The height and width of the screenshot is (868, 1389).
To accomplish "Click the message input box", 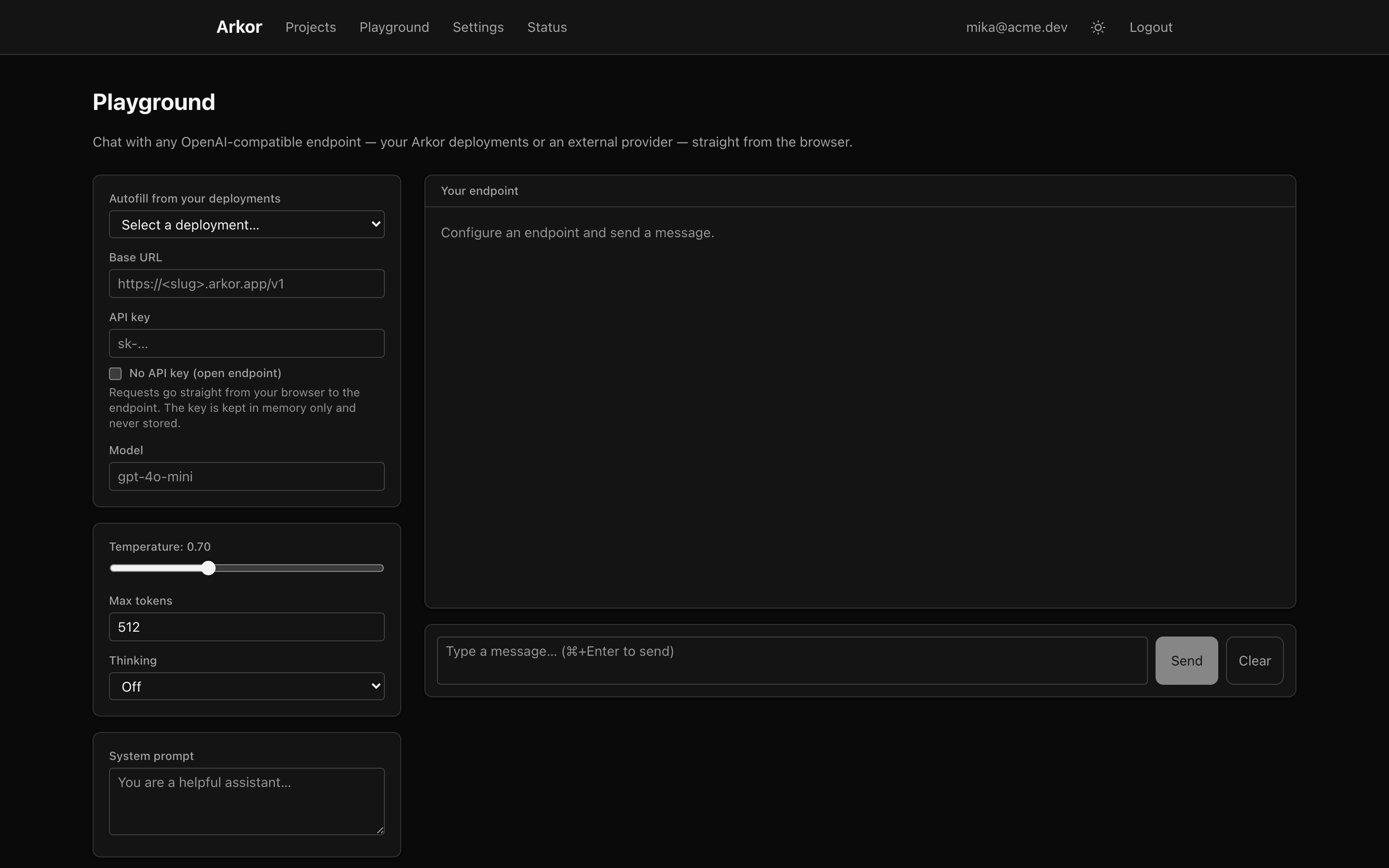I will pos(792,661).
